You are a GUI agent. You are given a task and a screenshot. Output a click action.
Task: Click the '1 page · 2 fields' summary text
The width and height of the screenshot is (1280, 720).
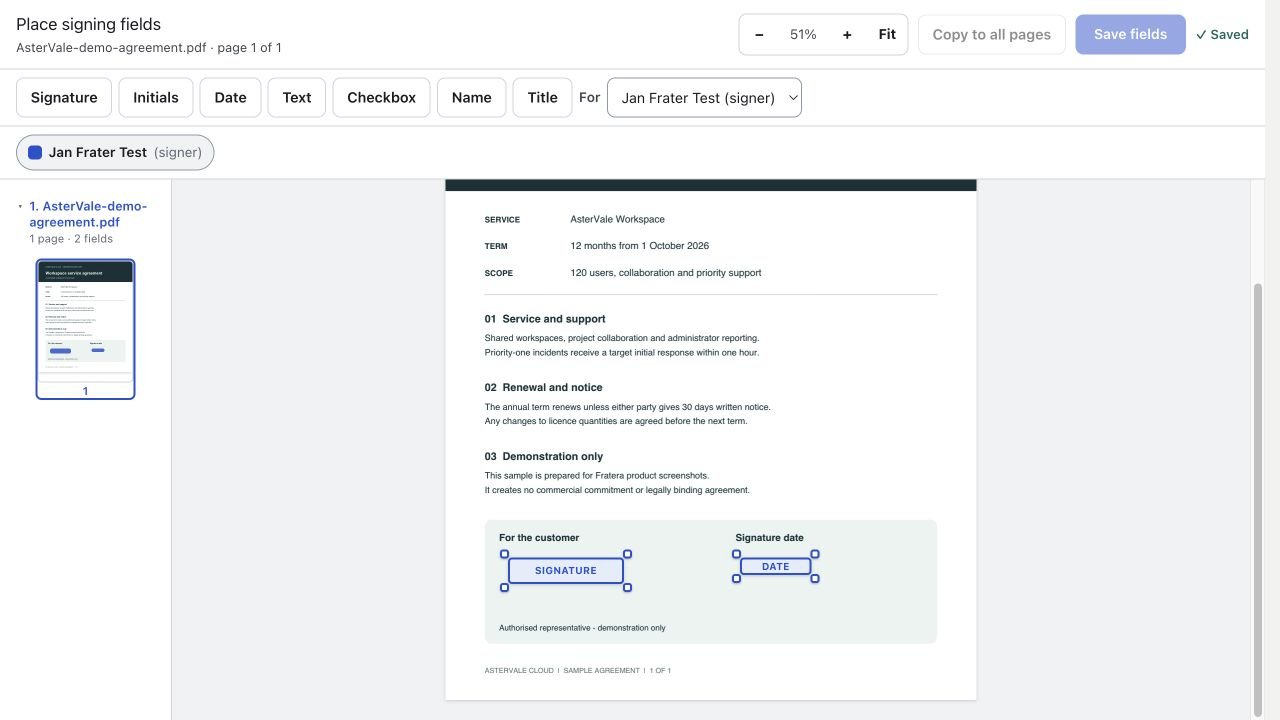(71, 239)
